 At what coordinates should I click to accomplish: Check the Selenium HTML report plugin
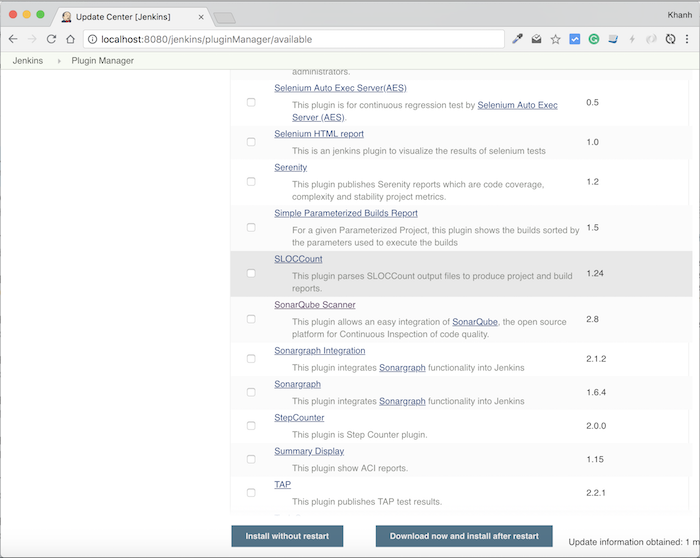click(251, 142)
